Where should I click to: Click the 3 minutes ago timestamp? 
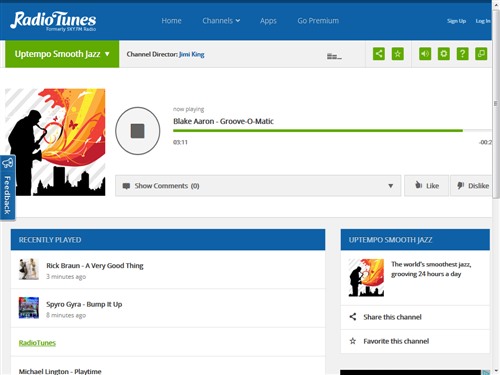pyautogui.click(x=66, y=277)
